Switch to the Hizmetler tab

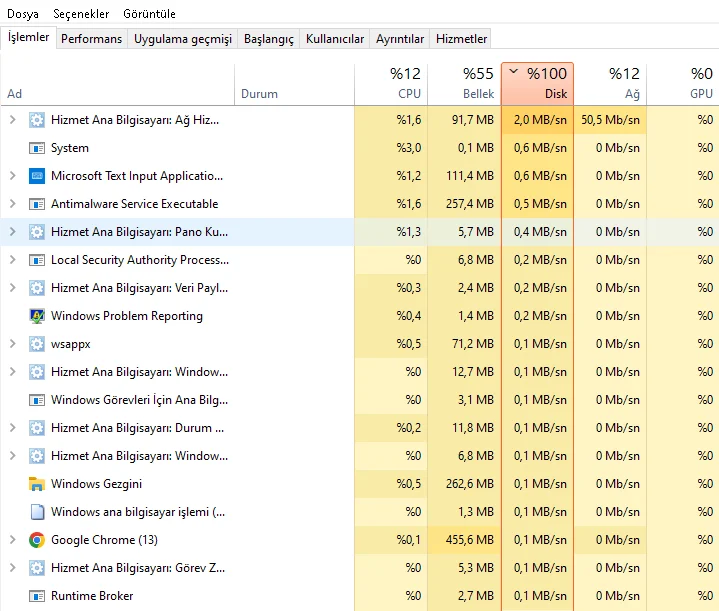pos(461,39)
